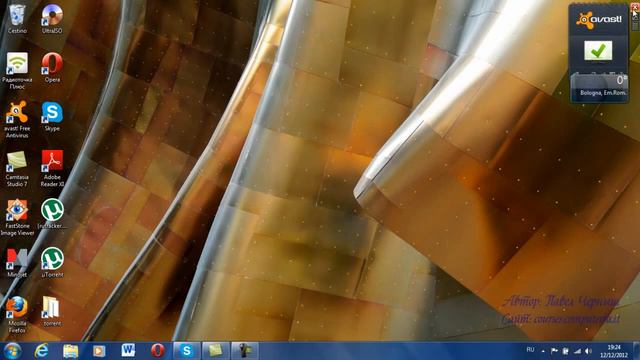This screenshot has width=640, height=360.
Task: Select the avast! Free Antivirus desktop shortcut
Action: pos(17,119)
